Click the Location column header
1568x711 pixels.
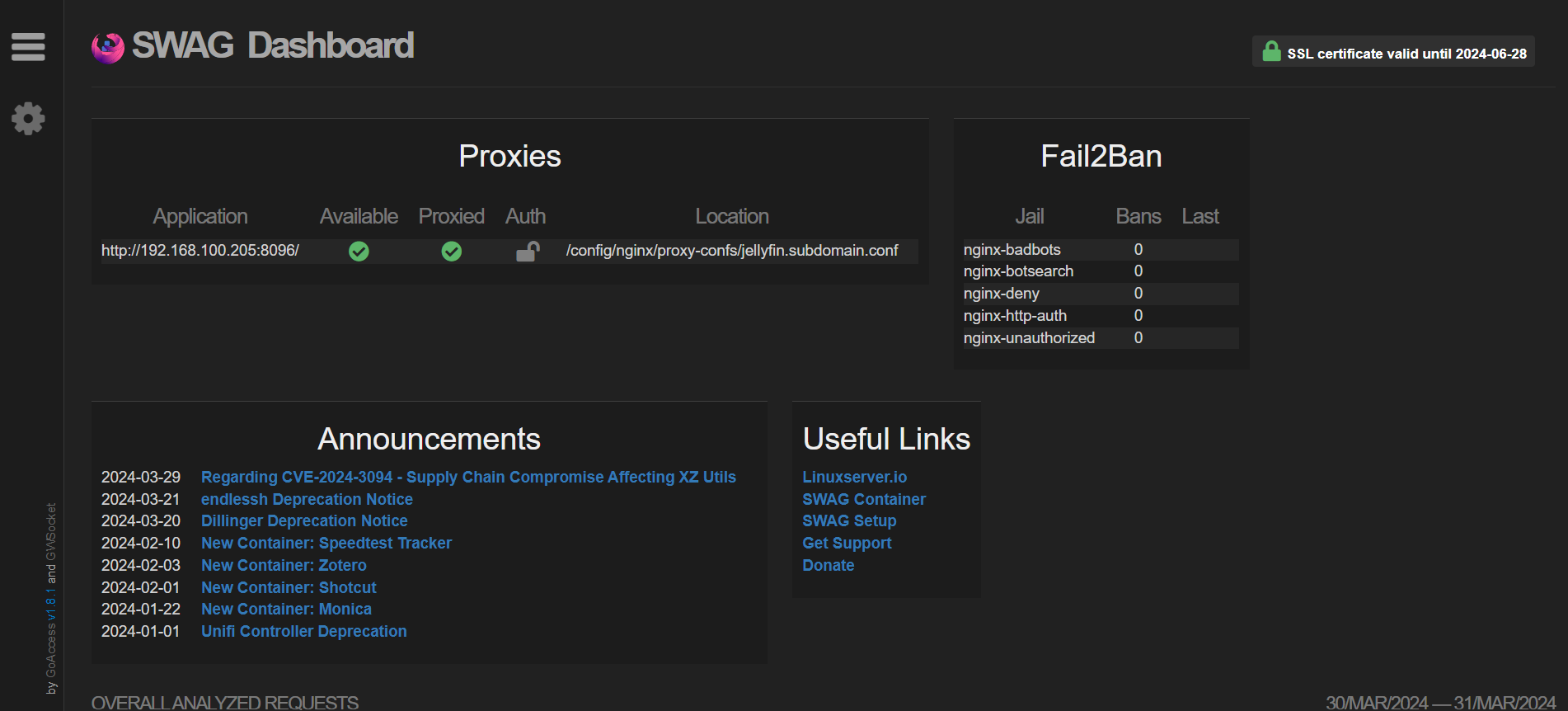pos(732,217)
